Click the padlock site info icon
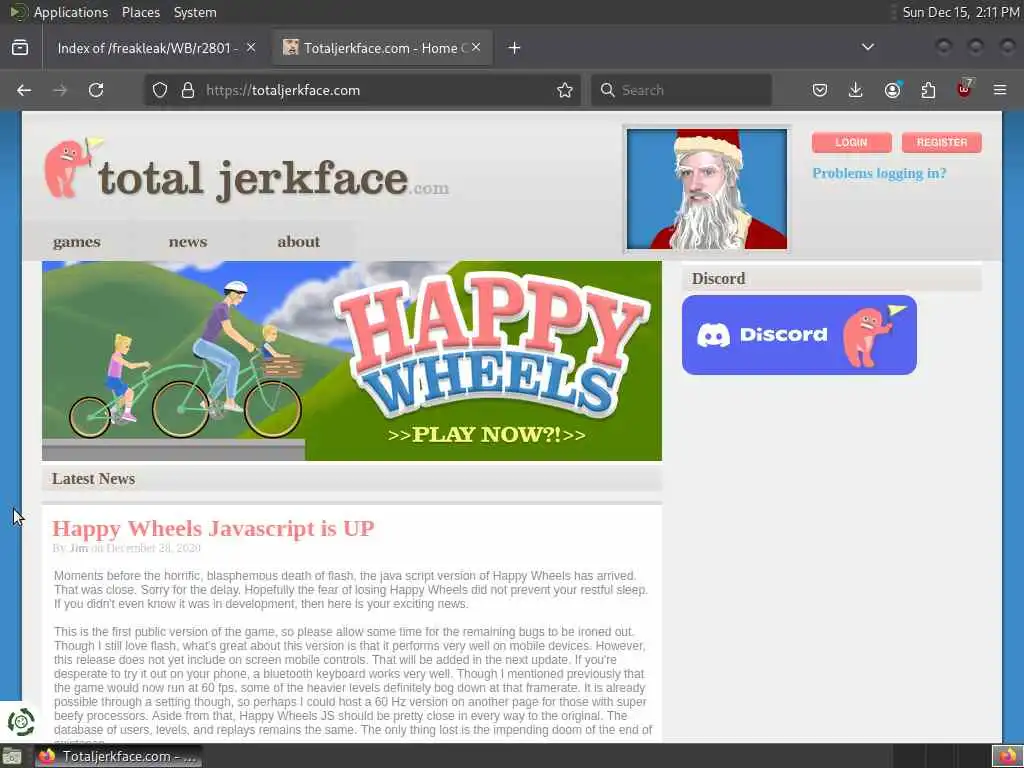The image size is (1024, 768). click(x=188, y=90)
